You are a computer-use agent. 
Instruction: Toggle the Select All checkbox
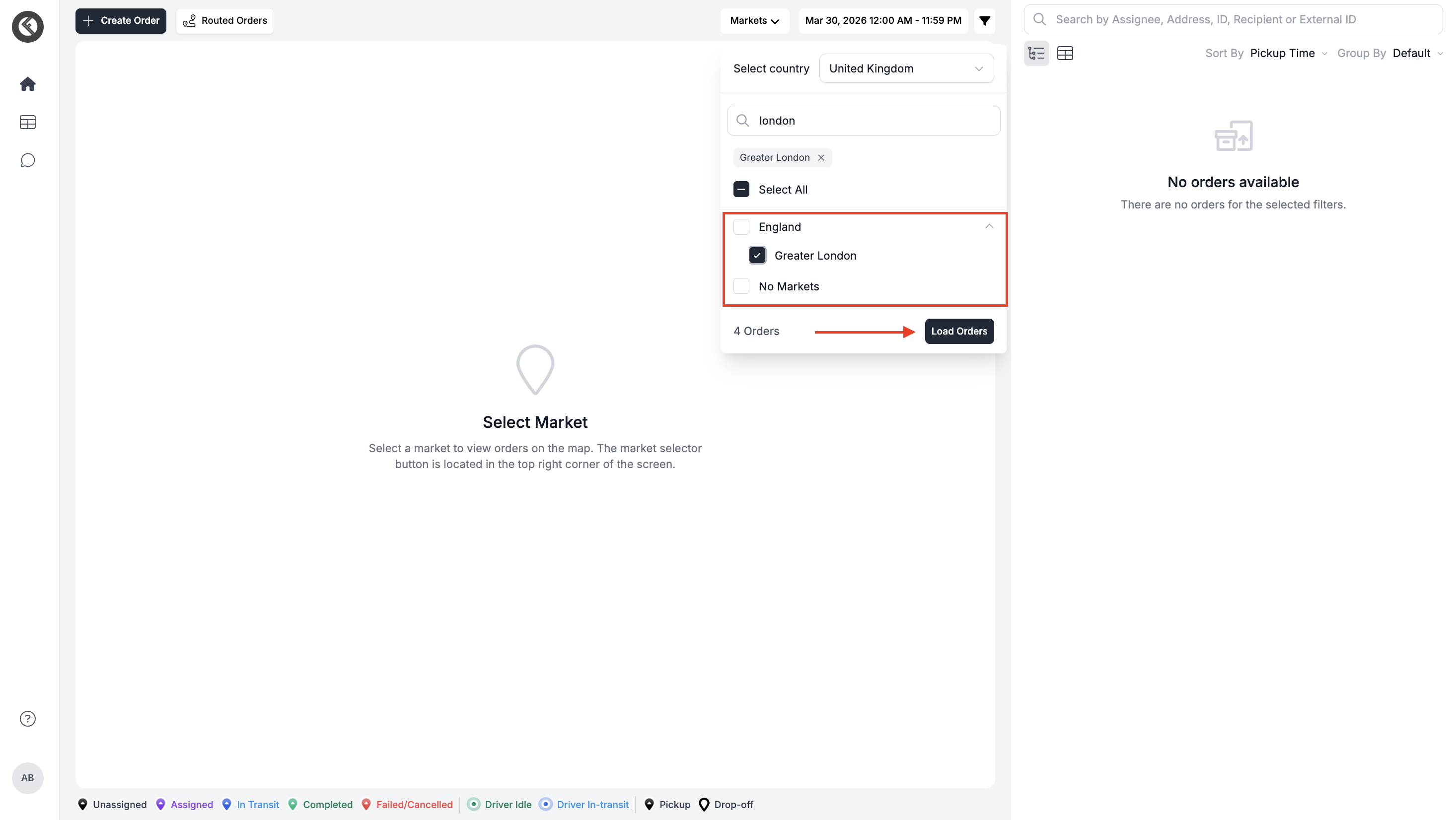click(x=741, y=189)
